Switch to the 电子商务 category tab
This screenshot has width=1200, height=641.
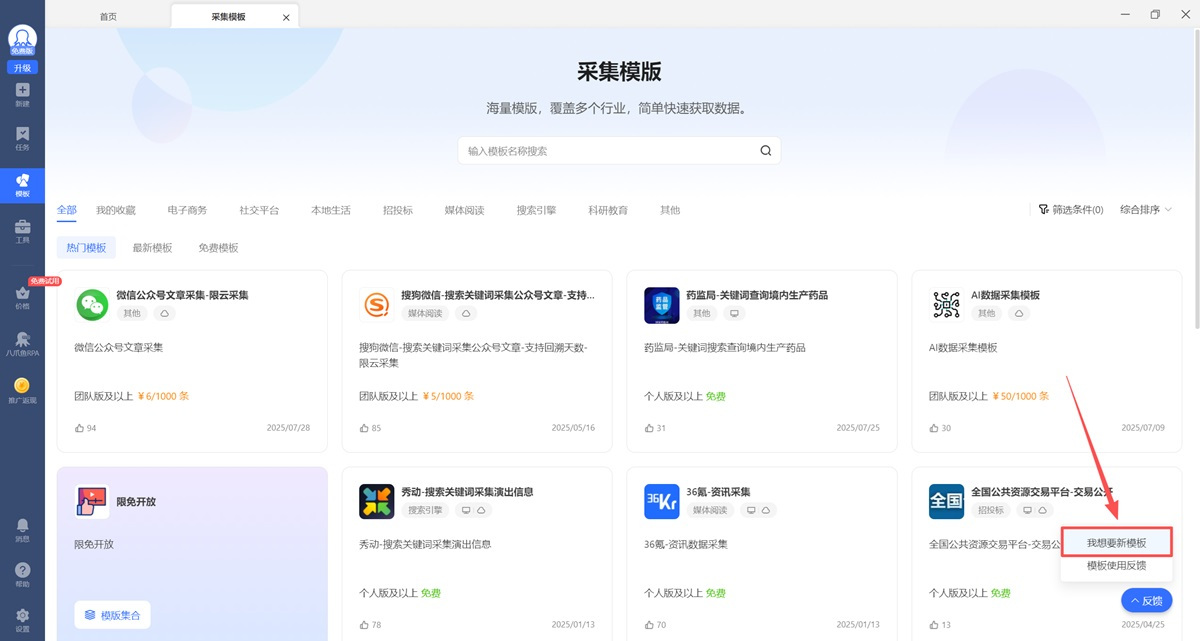click(x=187, y=210)
